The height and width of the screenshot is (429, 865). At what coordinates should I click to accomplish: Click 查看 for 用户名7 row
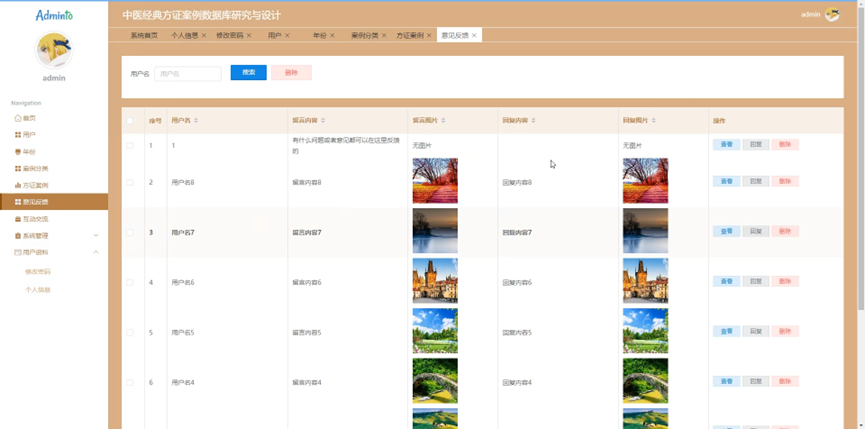[727, 232]
